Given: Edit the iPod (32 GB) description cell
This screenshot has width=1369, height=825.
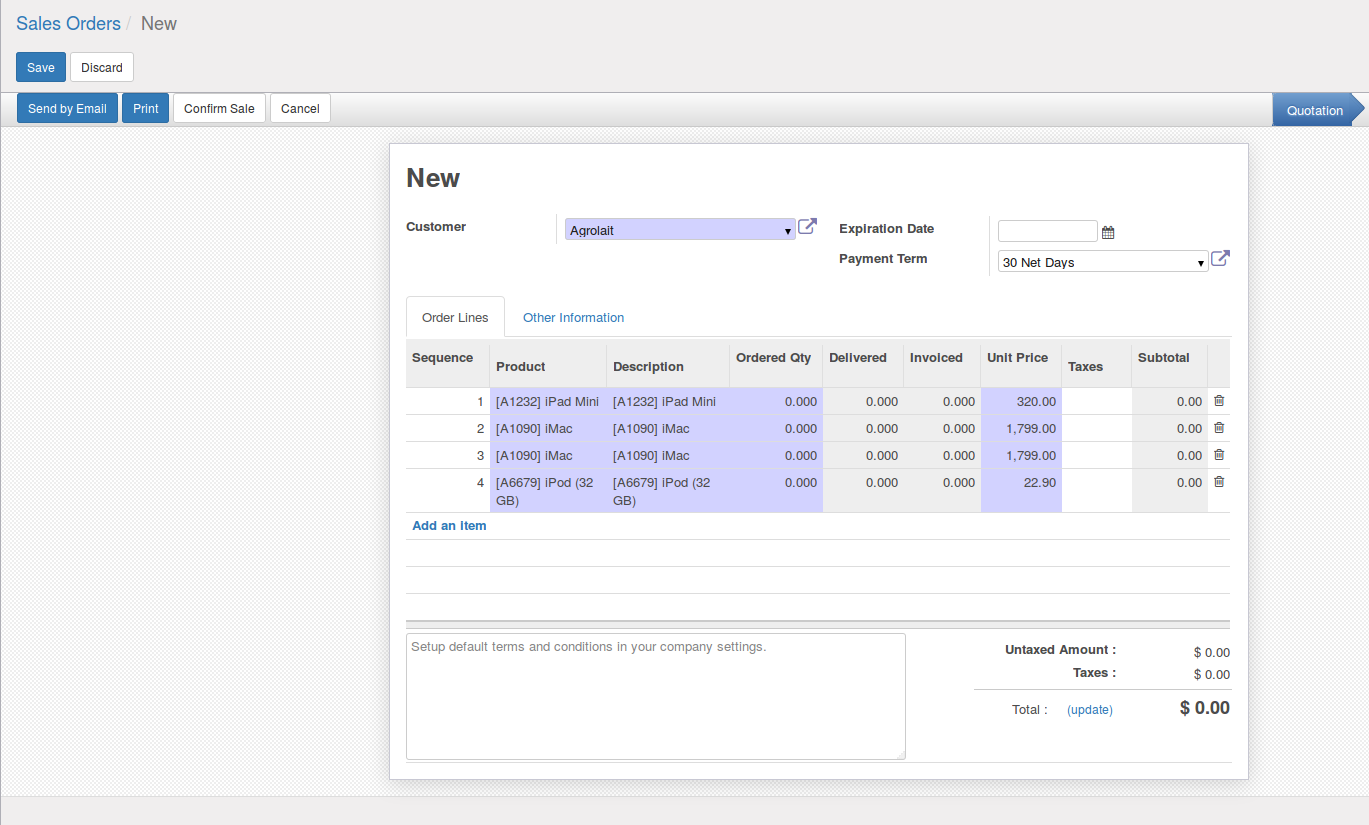Looking at the screenshot, I should (668, 491).
